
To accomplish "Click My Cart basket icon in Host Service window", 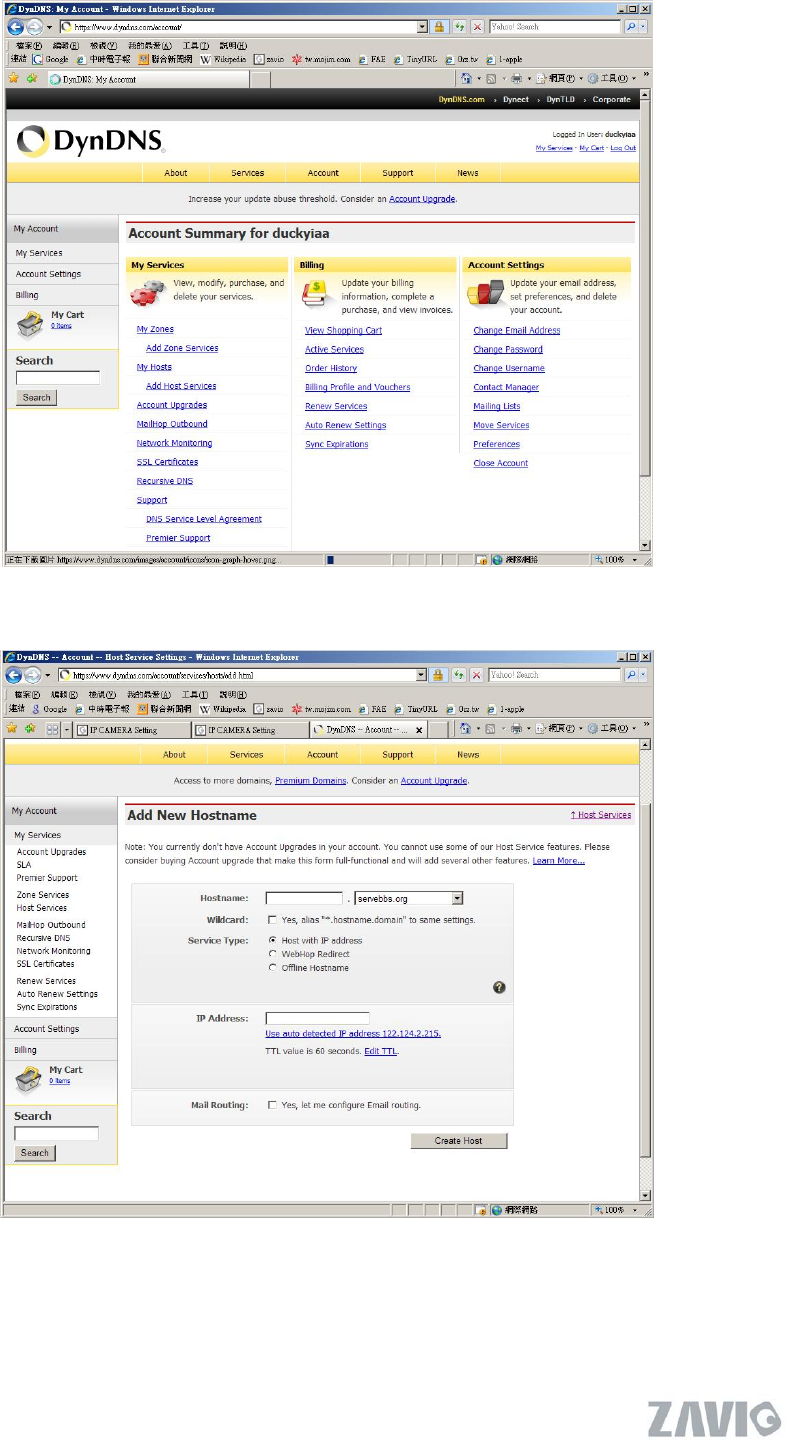I will pos(30,1079).
